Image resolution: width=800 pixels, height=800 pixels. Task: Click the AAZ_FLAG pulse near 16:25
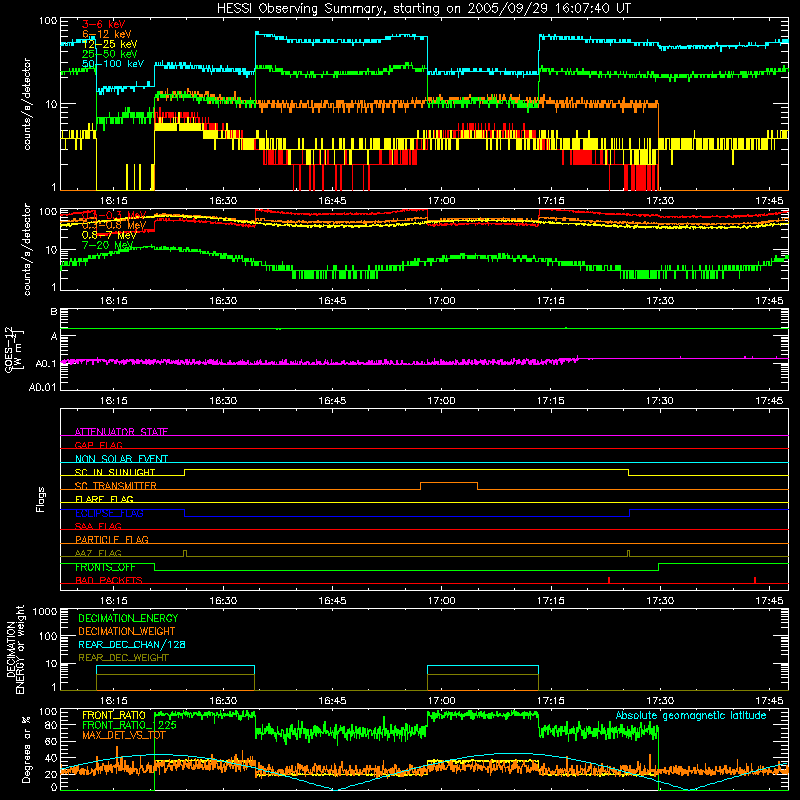click(x=185, y=553)
